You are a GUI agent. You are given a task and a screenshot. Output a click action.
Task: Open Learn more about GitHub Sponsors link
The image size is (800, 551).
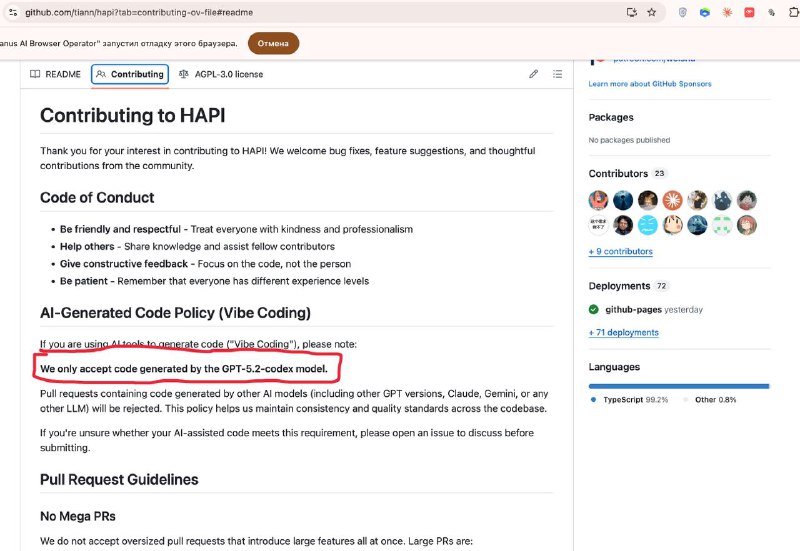pos(650,84)
